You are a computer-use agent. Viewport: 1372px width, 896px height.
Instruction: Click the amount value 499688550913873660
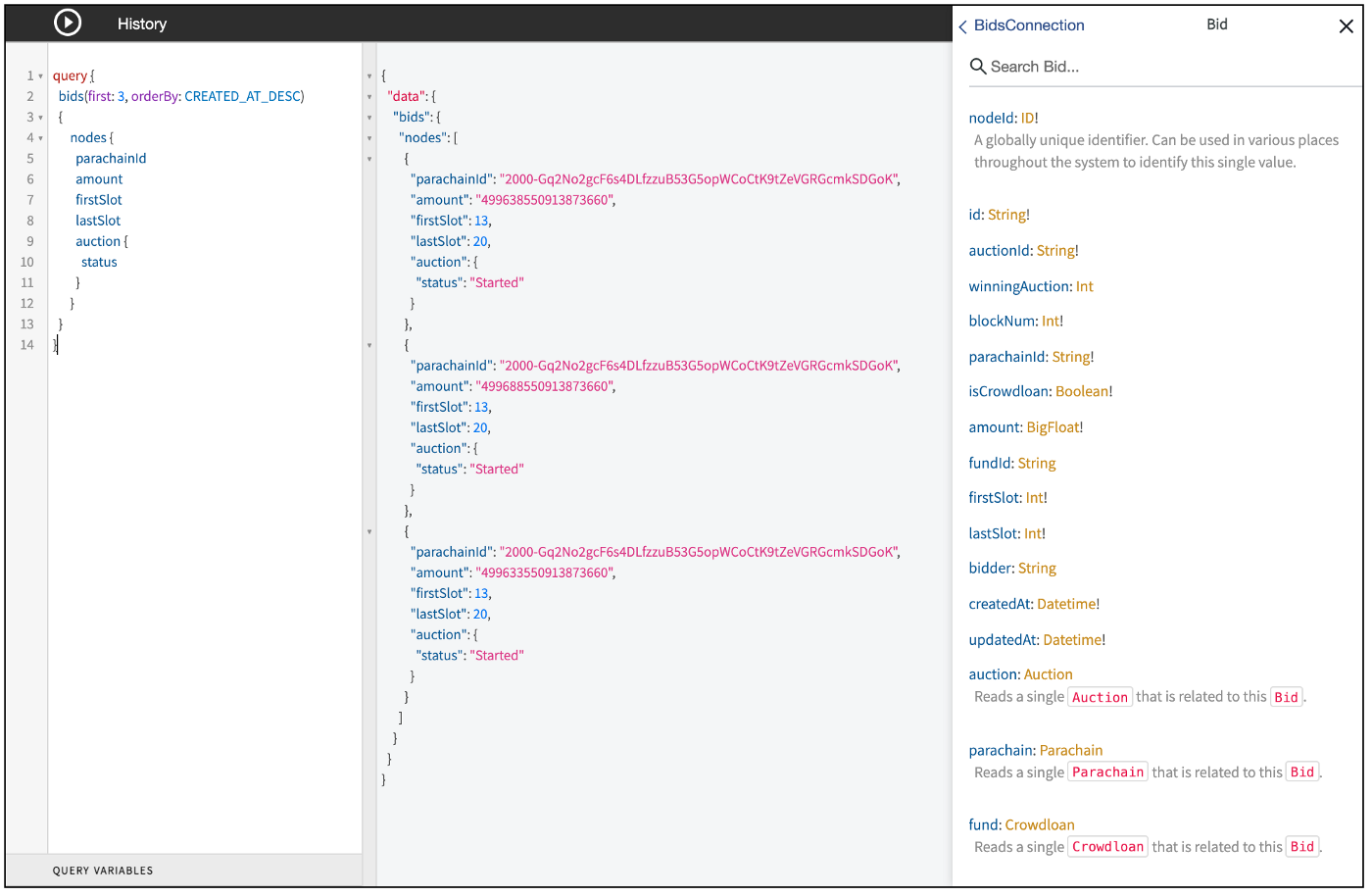[544, 386]
